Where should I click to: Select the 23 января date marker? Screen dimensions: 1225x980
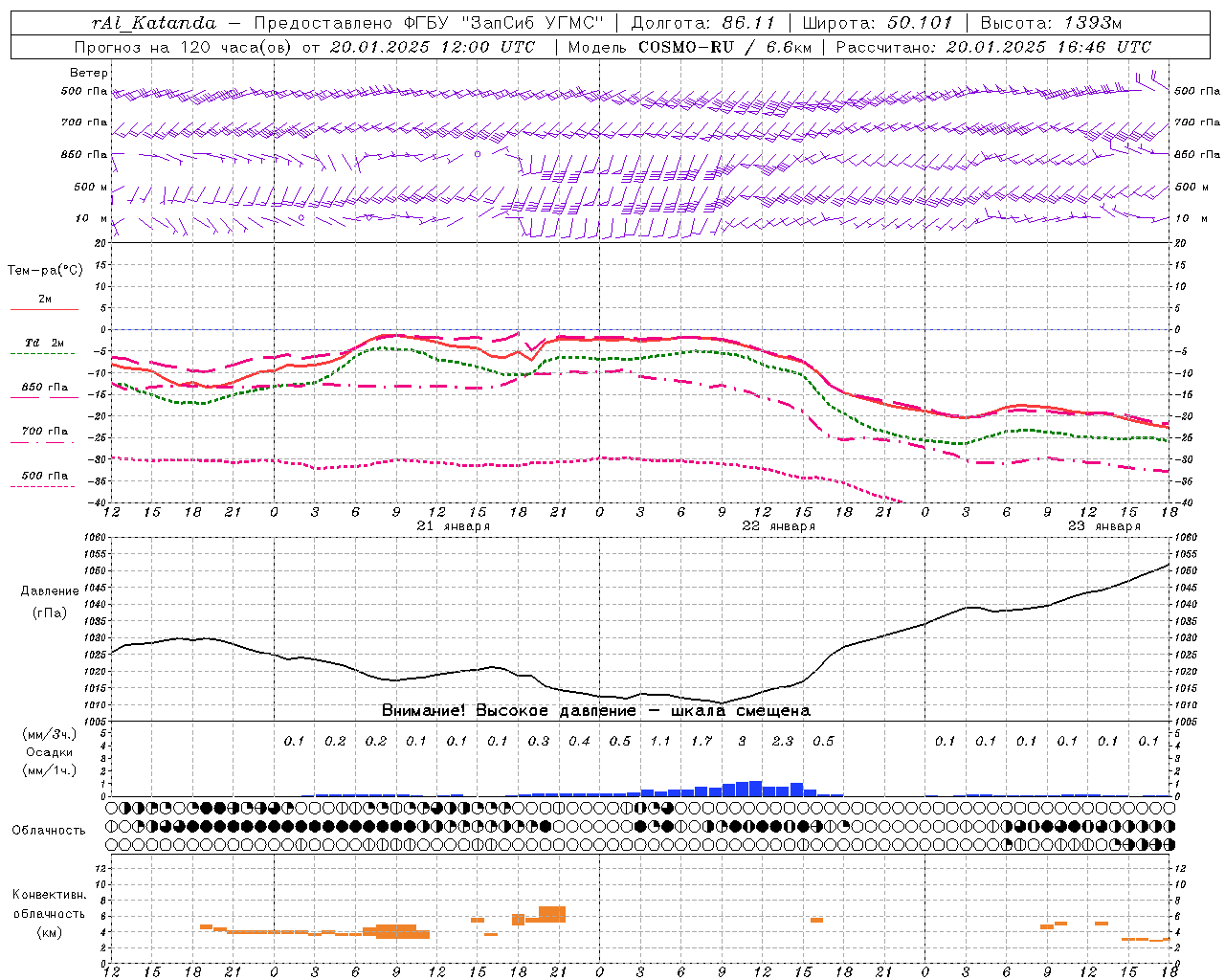(1103, 526)
